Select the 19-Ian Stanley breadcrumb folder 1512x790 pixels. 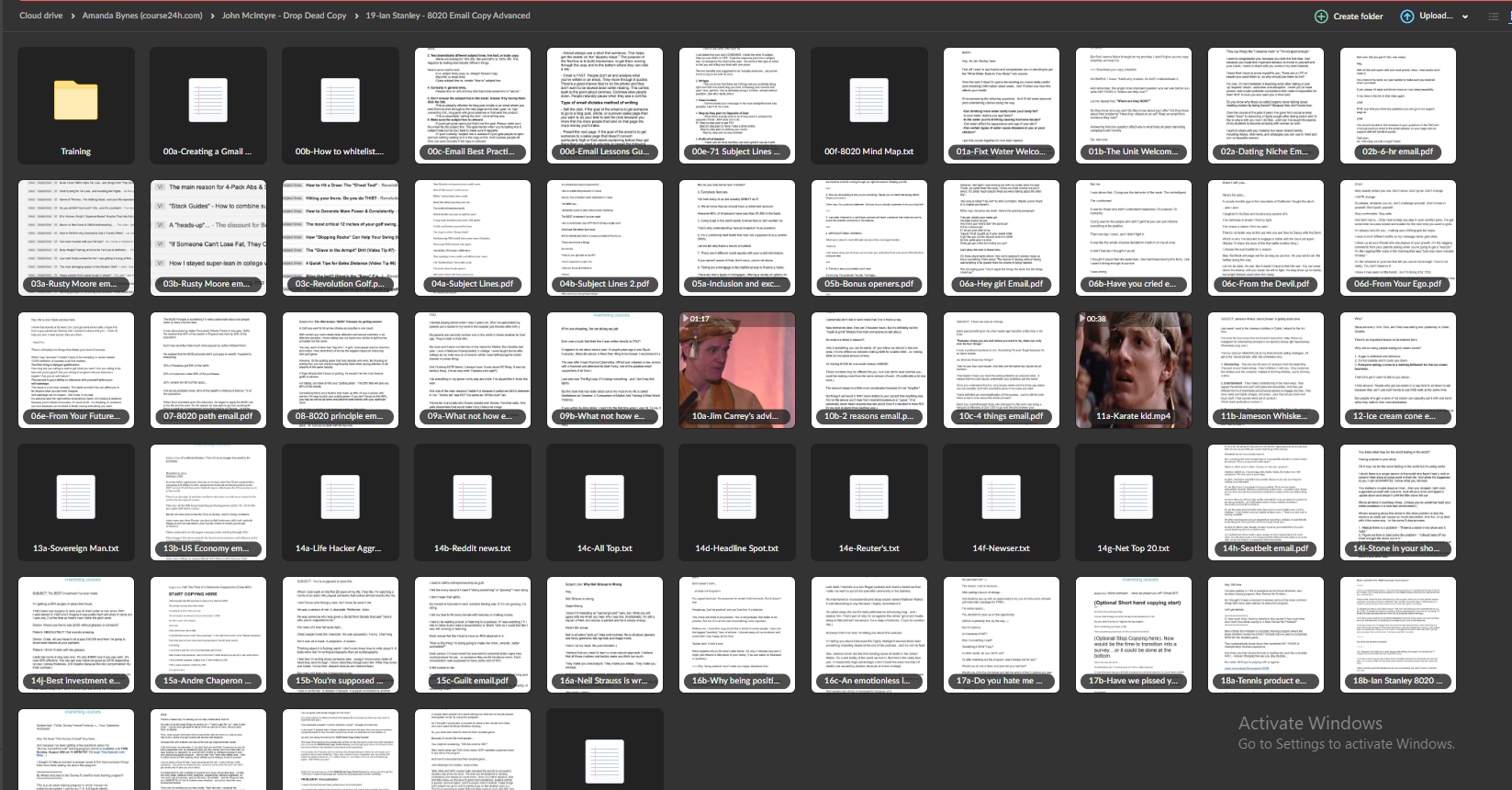[448, 16]
